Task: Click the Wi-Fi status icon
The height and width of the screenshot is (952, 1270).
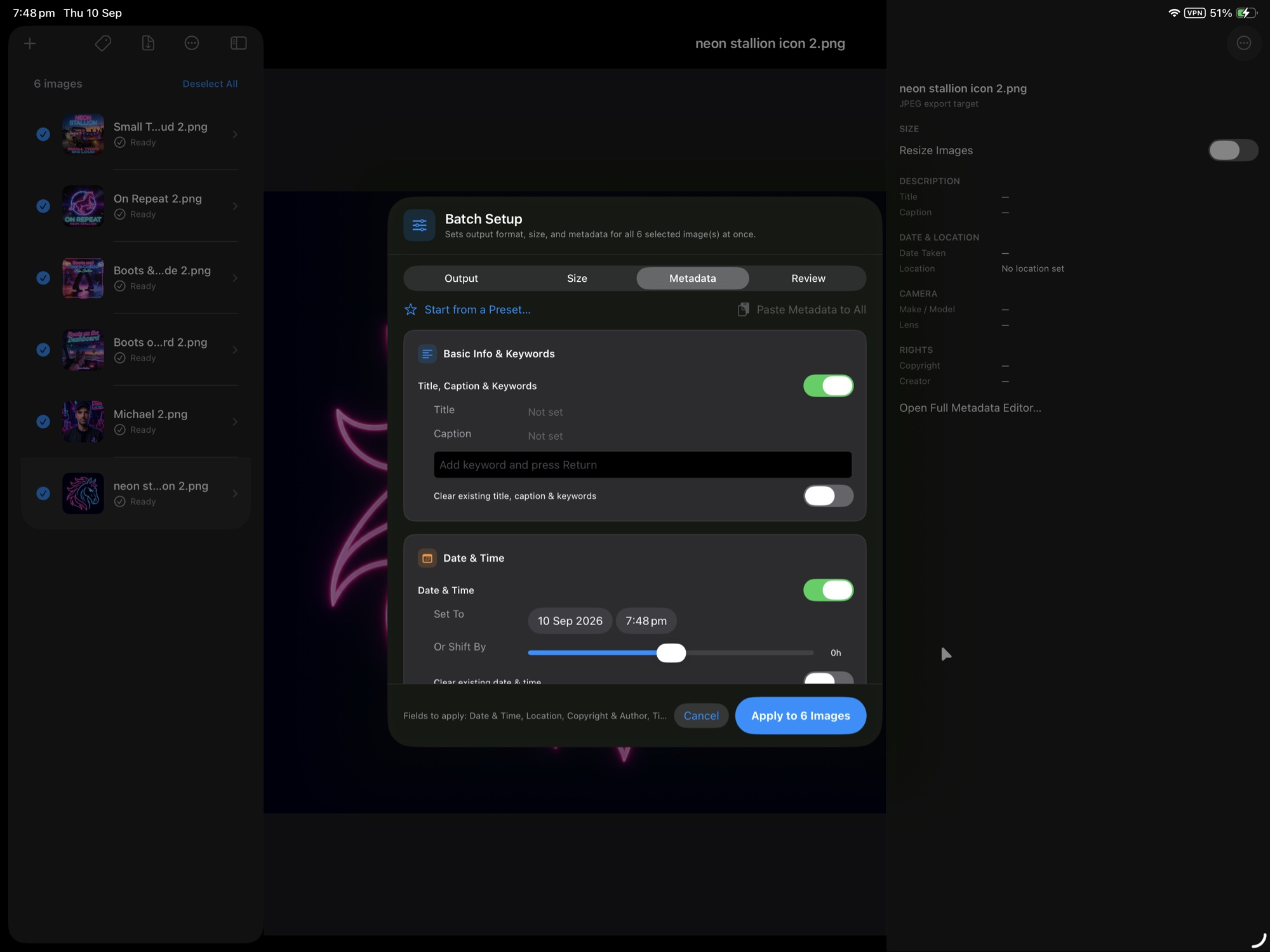Action: [x=1174, y=13]
